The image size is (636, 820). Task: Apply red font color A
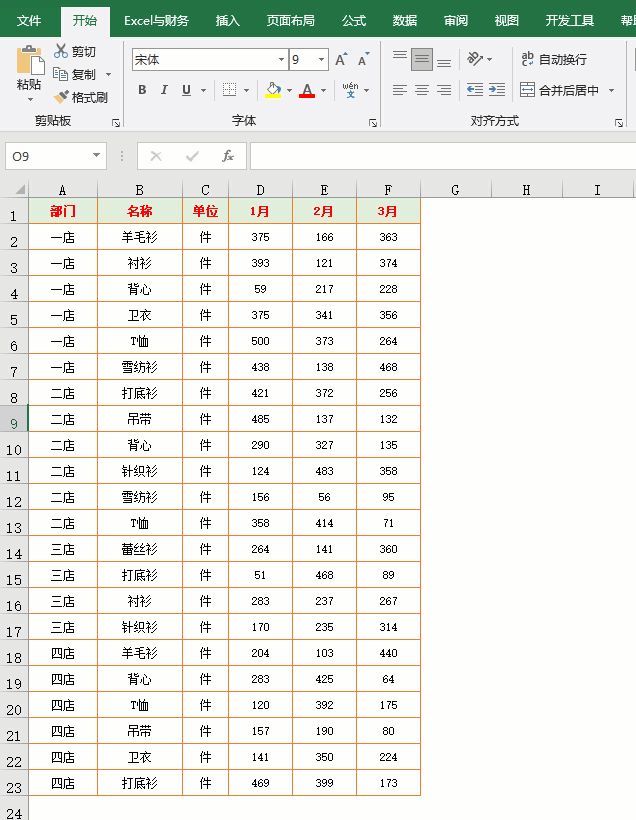point(307,90)
